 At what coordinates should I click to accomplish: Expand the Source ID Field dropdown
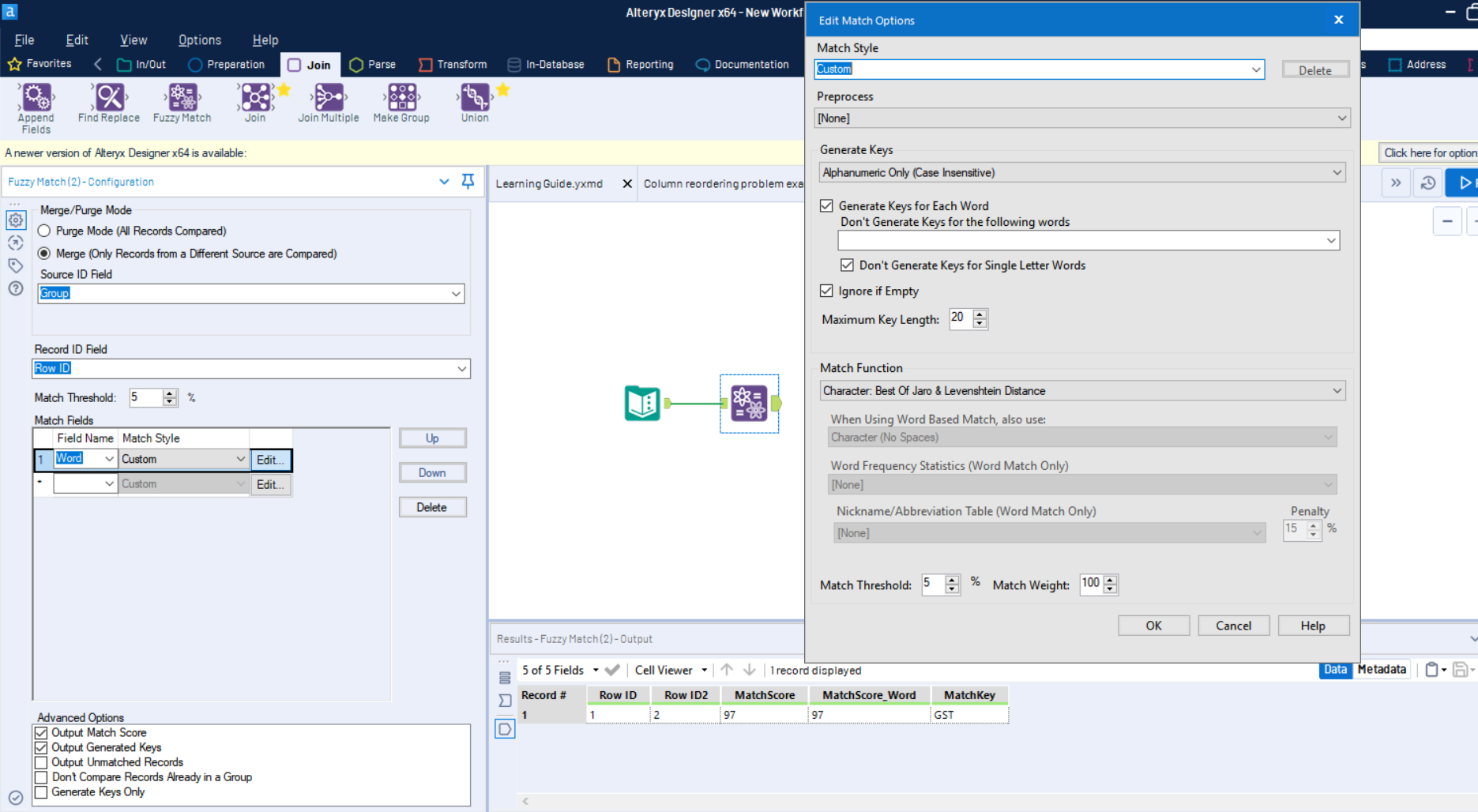[457, 293]
